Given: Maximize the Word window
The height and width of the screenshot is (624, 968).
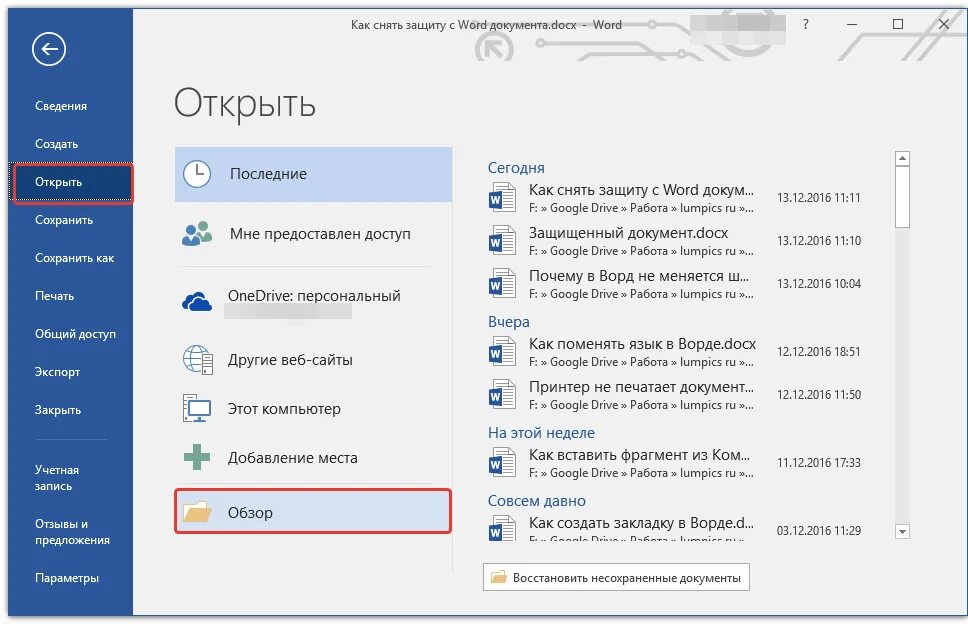Looking at the screenshot, I should pos(898,24).
